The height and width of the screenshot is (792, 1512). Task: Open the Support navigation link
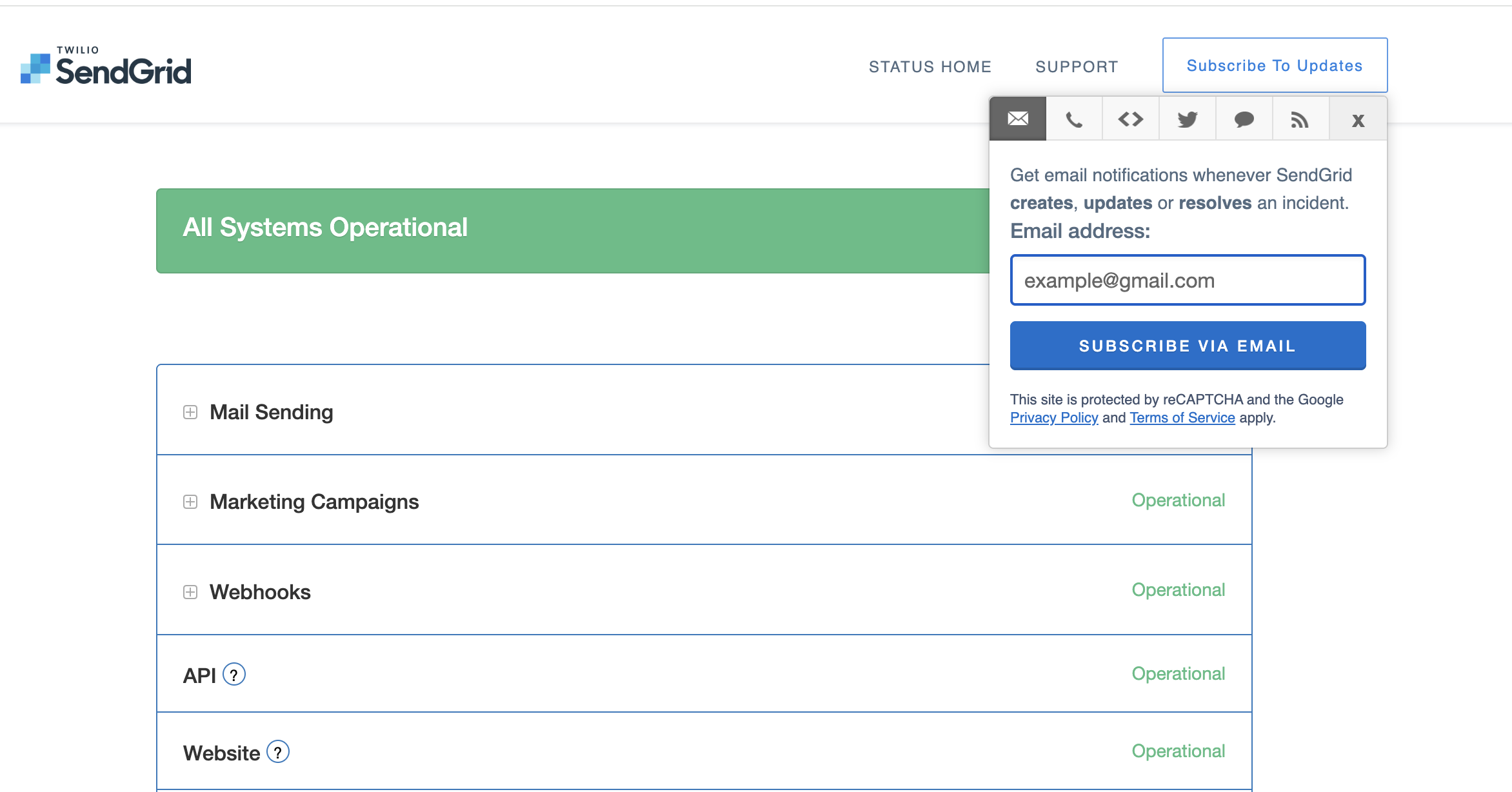1077,66
